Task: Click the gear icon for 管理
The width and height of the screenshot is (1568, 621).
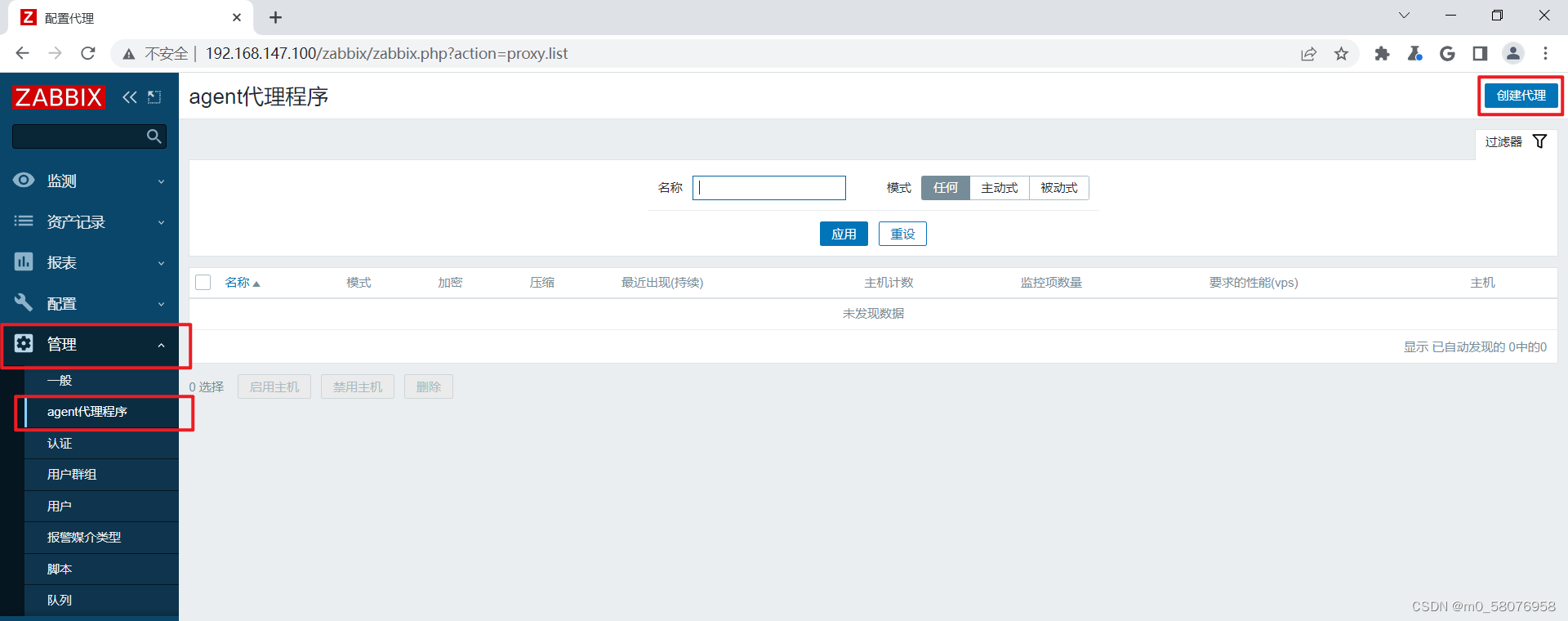Action: point(24,343)
